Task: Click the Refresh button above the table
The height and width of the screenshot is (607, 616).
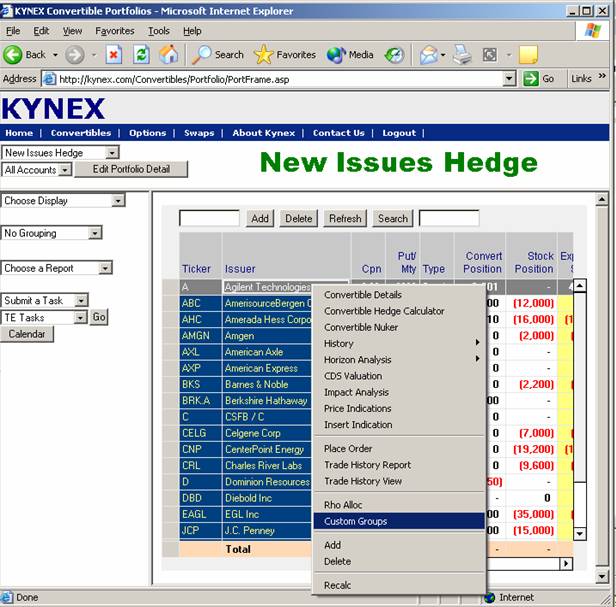Action: 345,218
